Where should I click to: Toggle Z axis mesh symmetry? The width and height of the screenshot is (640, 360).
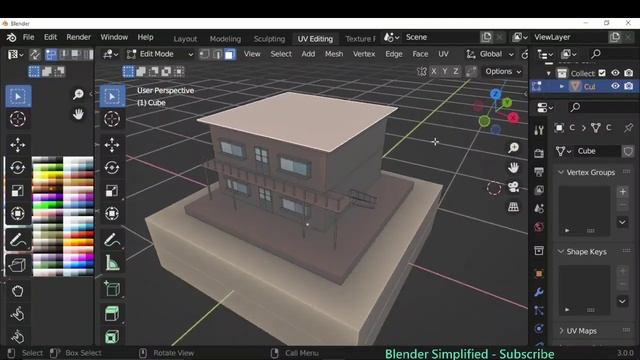(x=456, y=71)
